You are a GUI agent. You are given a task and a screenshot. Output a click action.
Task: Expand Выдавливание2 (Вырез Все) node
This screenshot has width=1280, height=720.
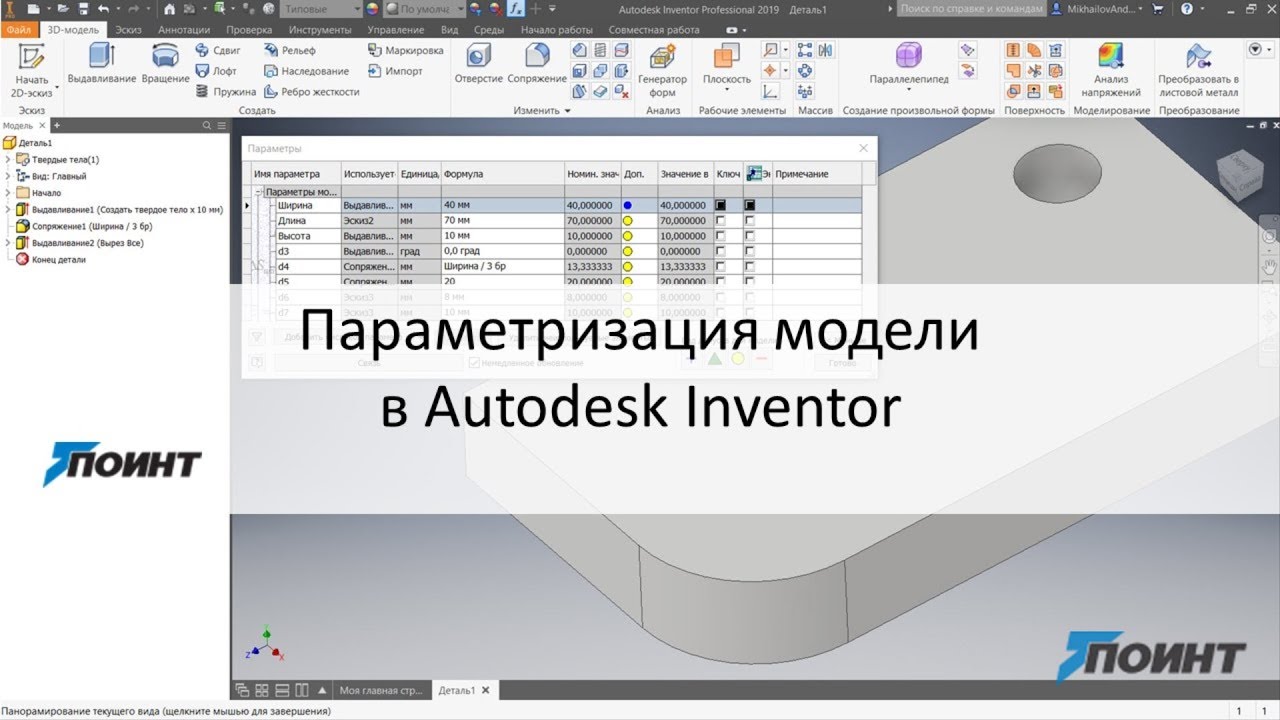8,243
